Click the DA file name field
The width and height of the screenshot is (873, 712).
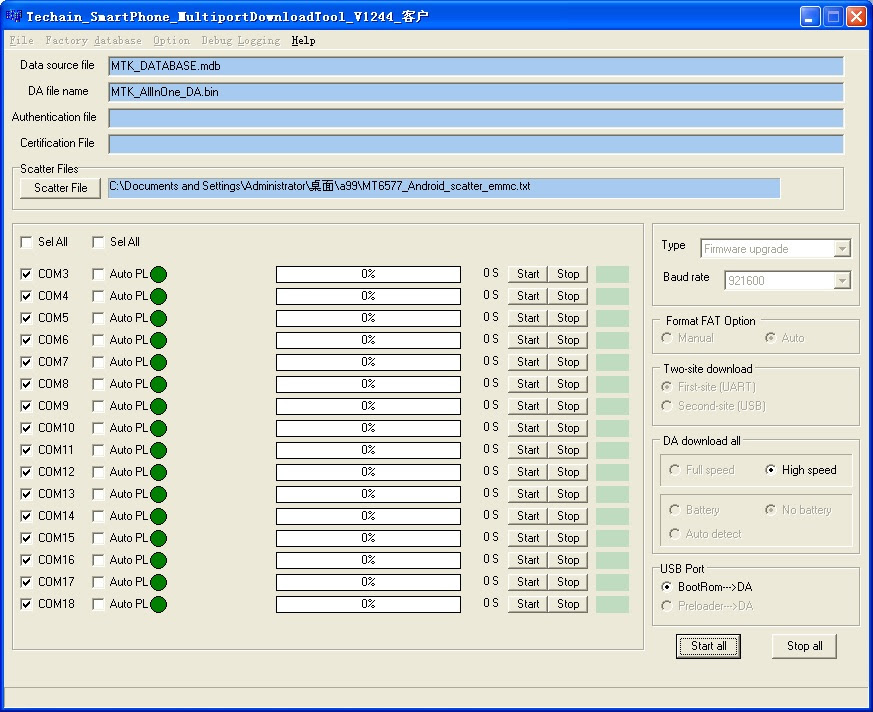[x=476, y=92]
